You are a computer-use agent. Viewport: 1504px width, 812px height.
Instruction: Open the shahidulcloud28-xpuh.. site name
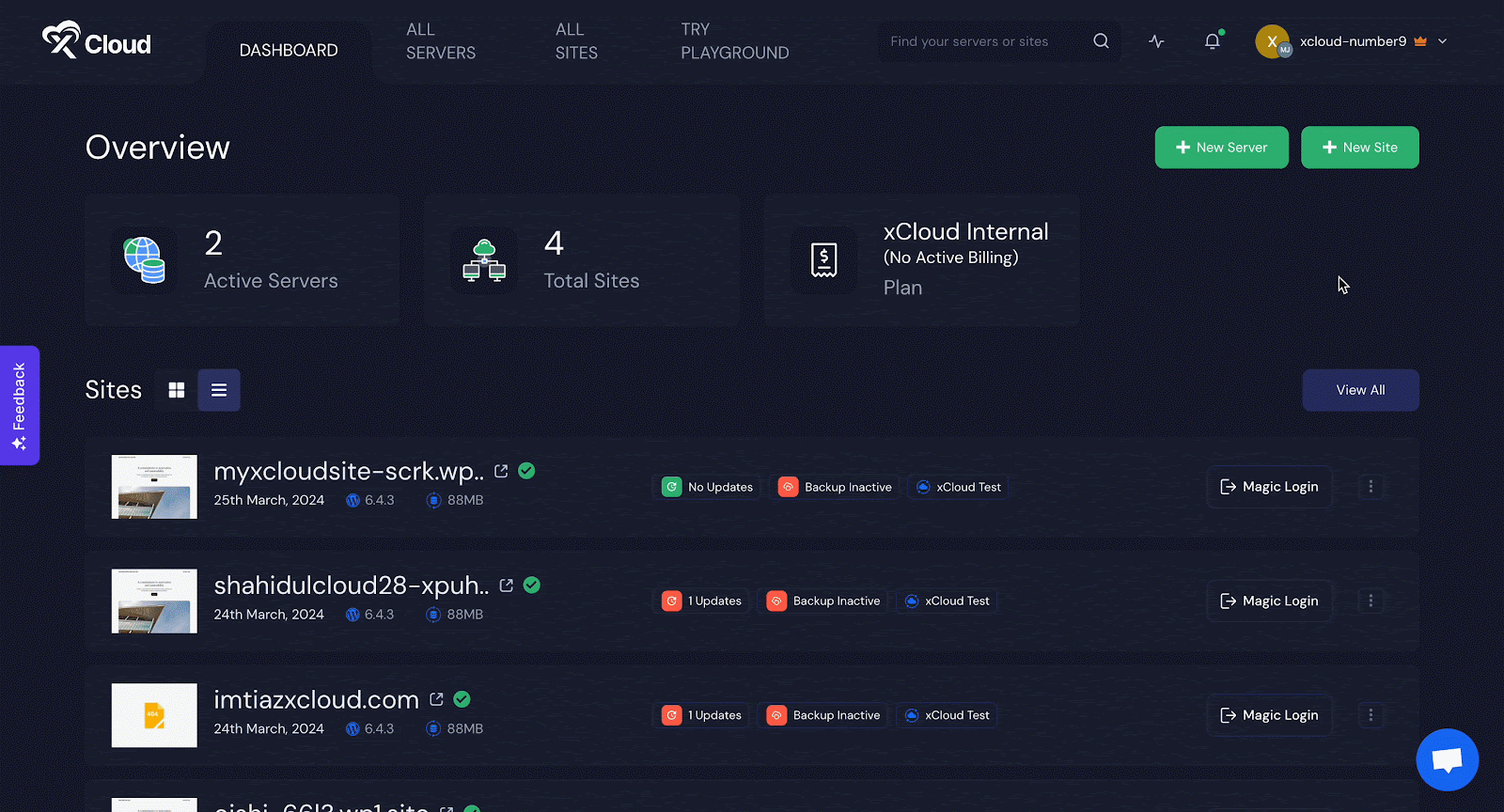(x=352, y=585)
